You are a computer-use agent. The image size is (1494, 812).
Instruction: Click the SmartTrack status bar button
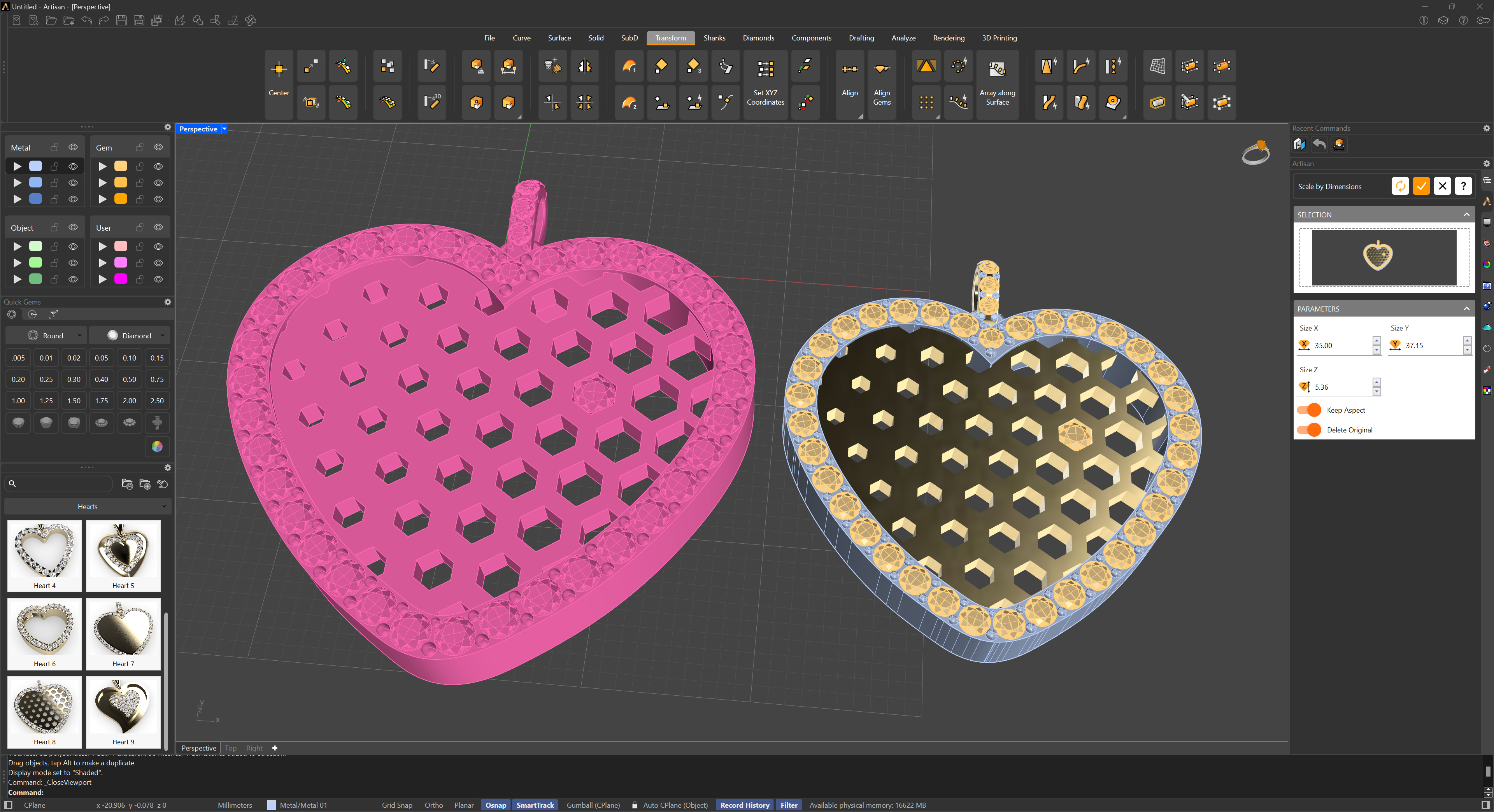[x=535, y=805]
